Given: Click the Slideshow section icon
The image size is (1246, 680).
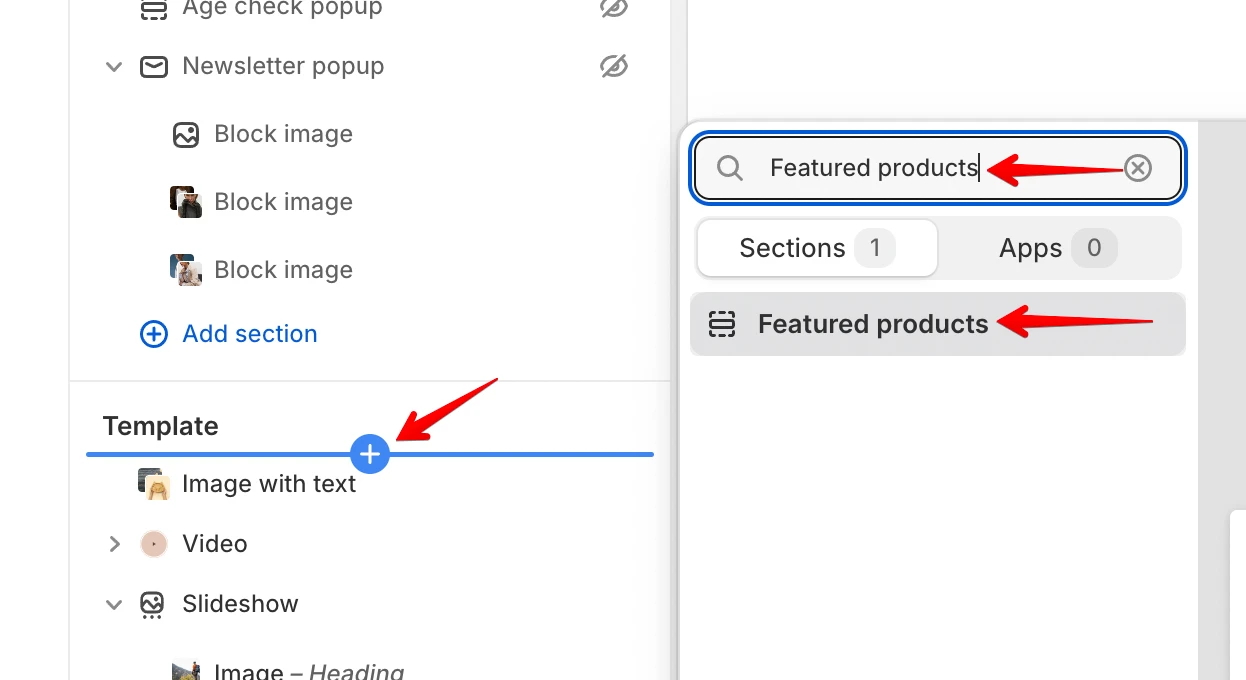Looking at the screenshot, I should (152, 604).
